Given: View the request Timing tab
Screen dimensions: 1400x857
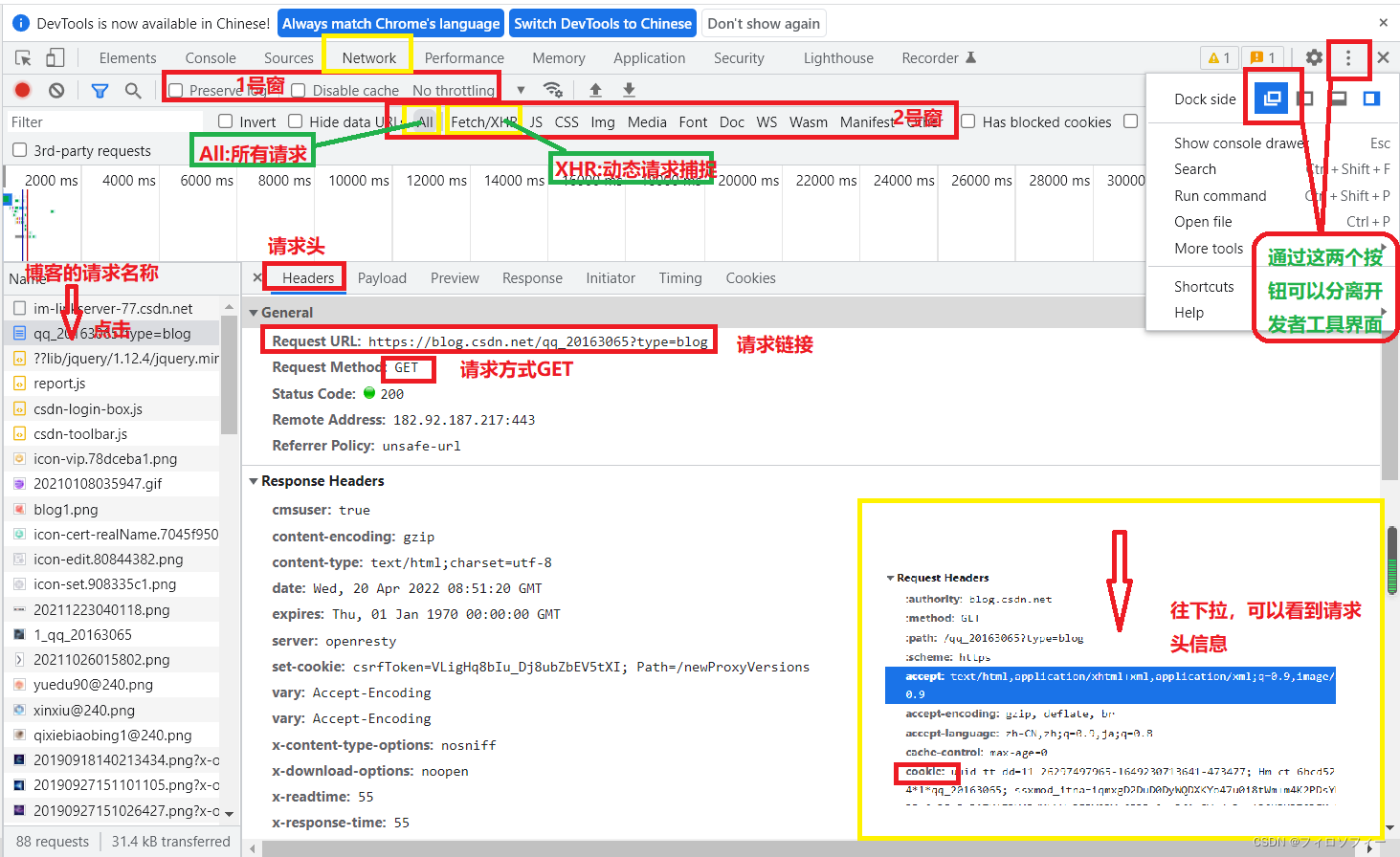Looking at the screenshot, I should pos(680,278).
